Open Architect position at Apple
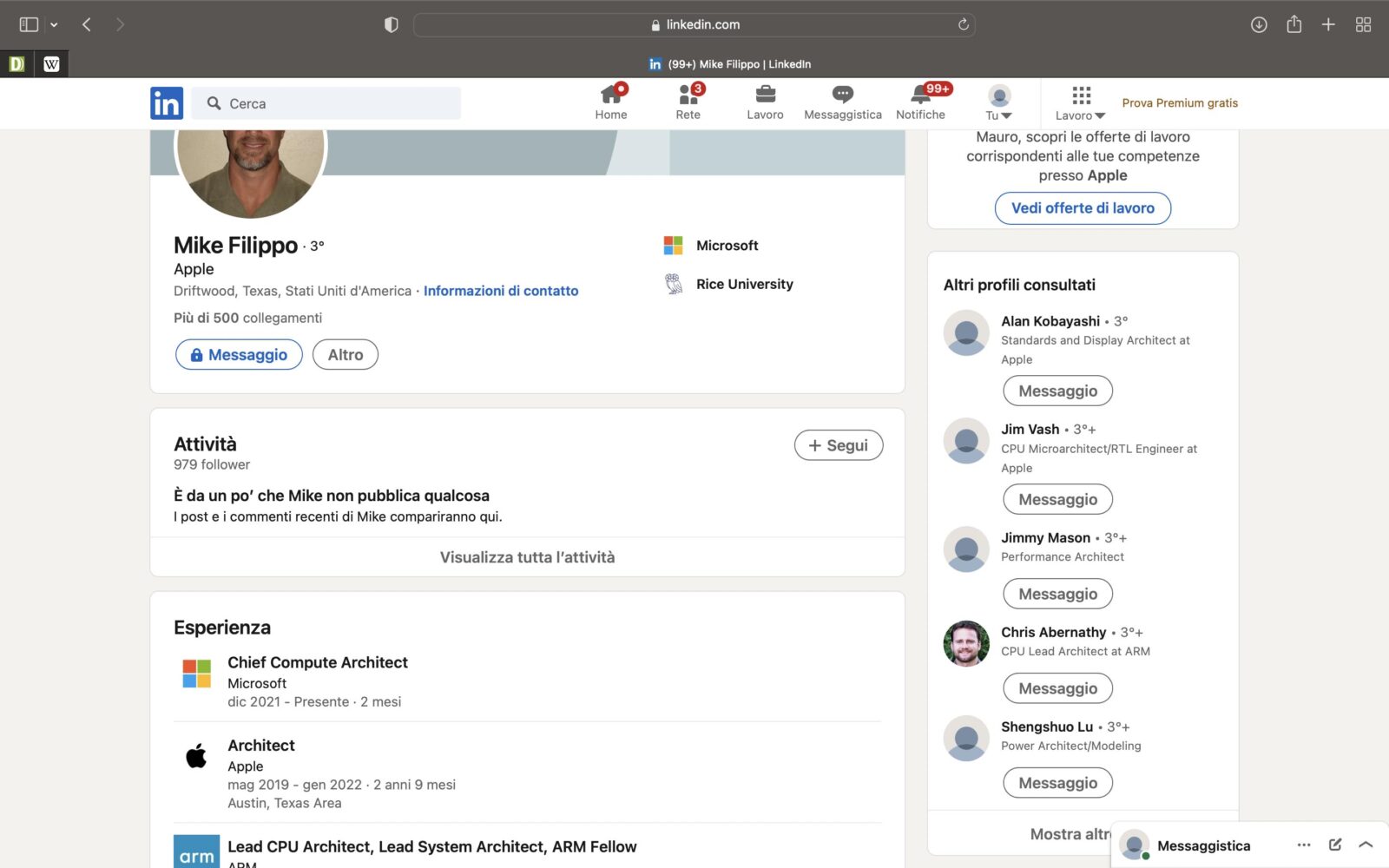This screenshot has width=1389, height=868. tap(261, 746)
